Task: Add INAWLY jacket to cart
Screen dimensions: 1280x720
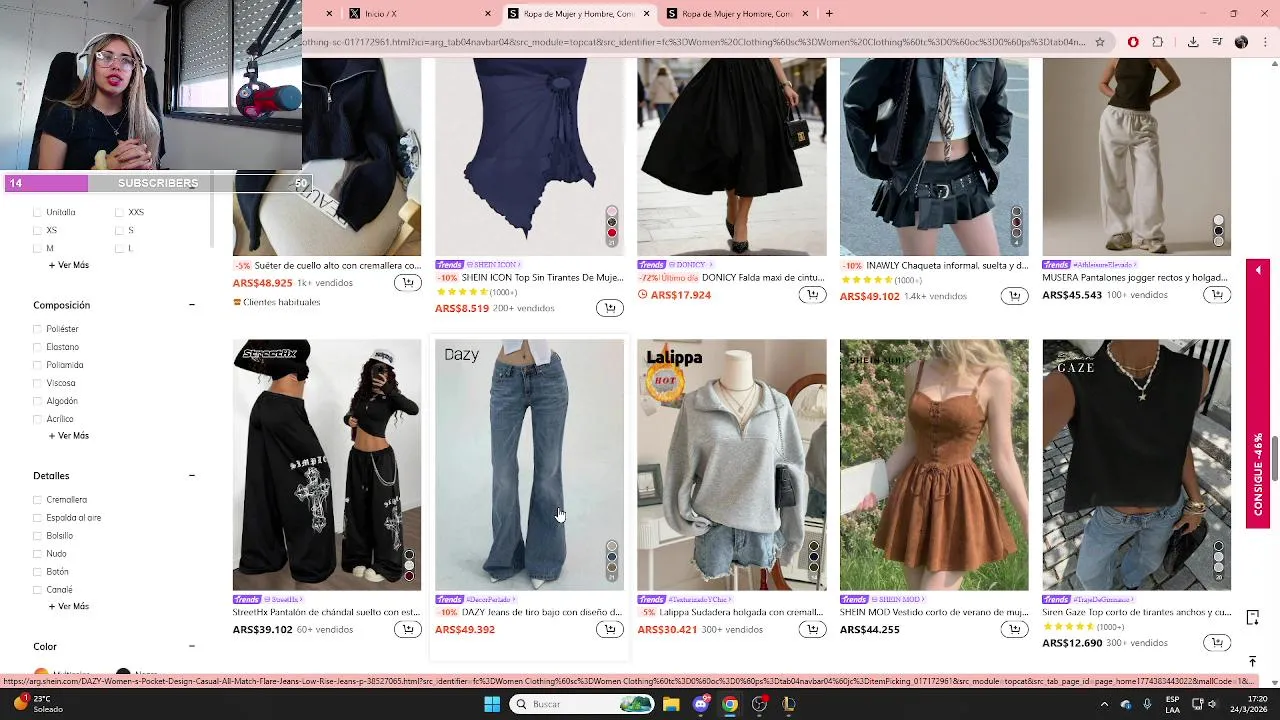Action: [x=1014, y=296]
